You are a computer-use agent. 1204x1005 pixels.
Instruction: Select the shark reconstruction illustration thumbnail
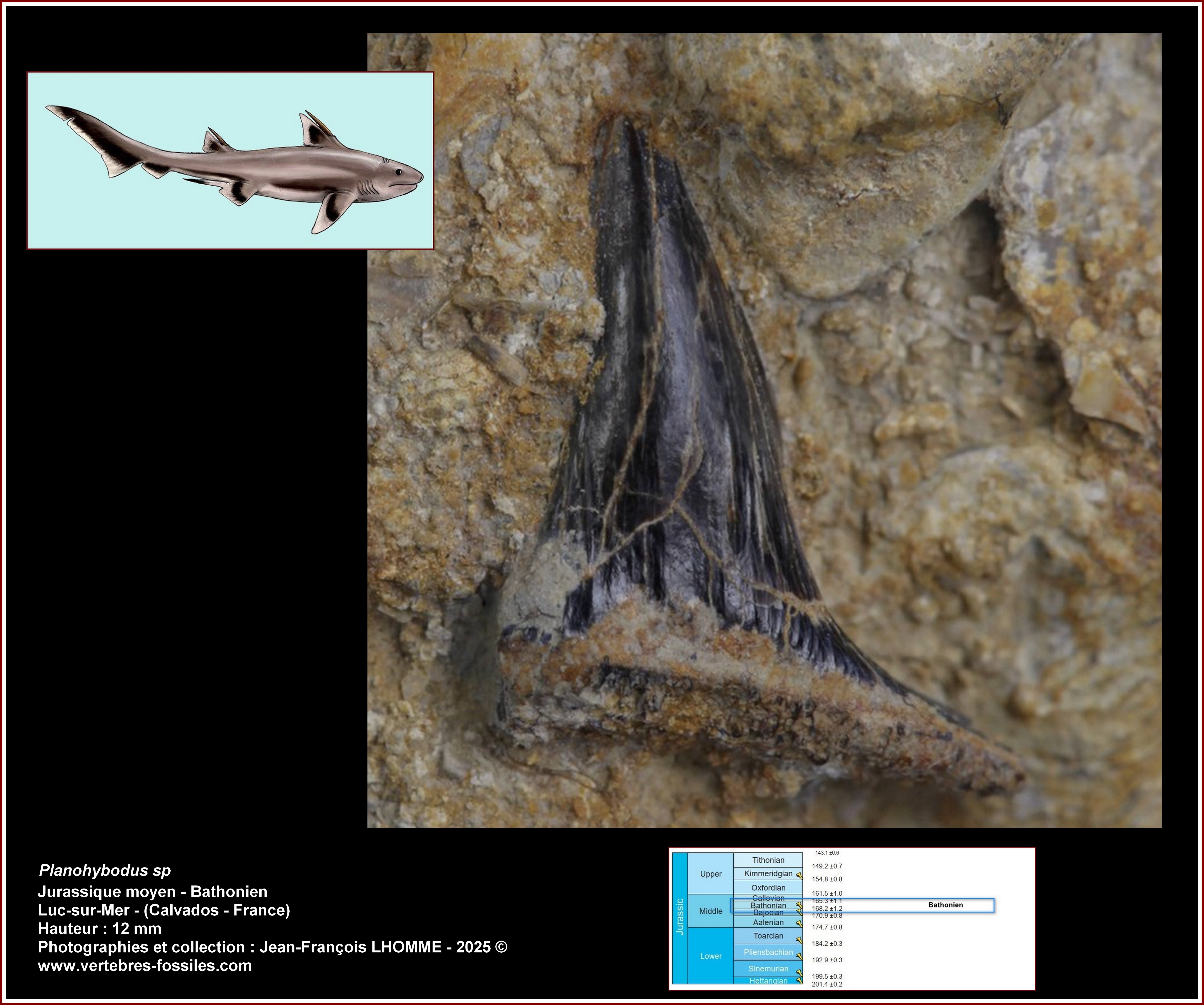point(230,161)
